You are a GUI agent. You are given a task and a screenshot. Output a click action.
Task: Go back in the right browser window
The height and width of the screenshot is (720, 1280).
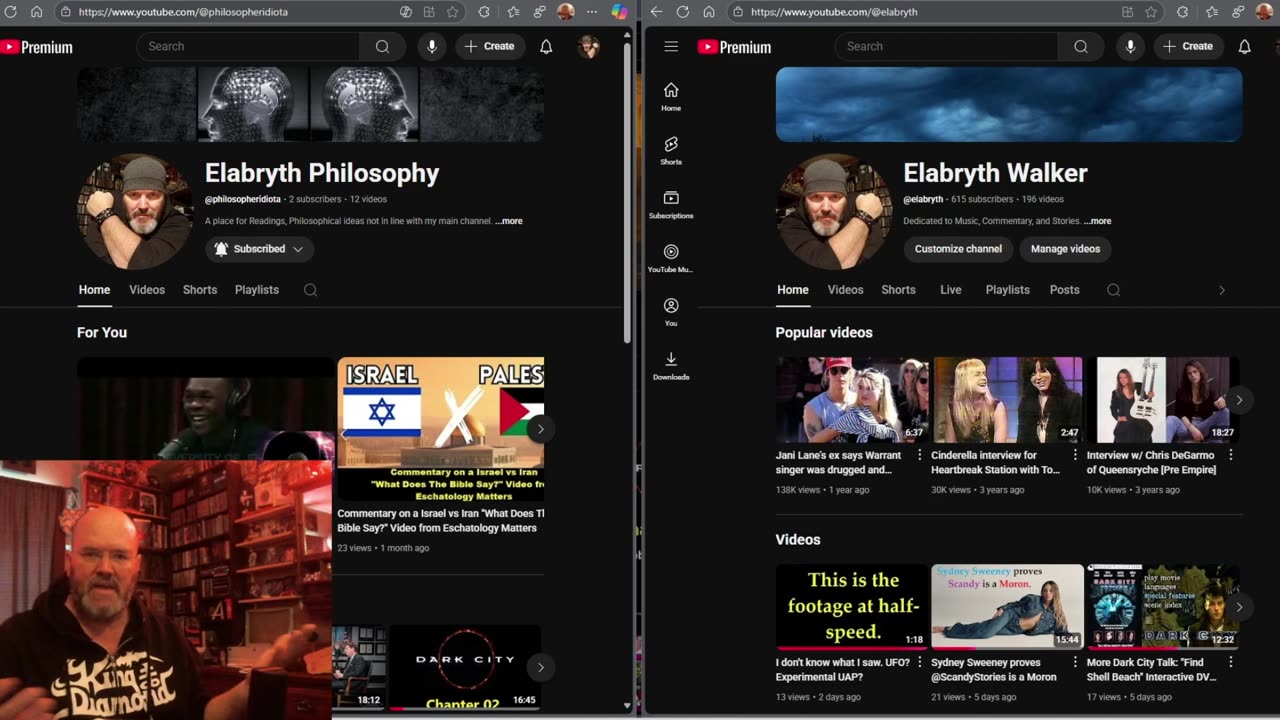click(656, 12)
